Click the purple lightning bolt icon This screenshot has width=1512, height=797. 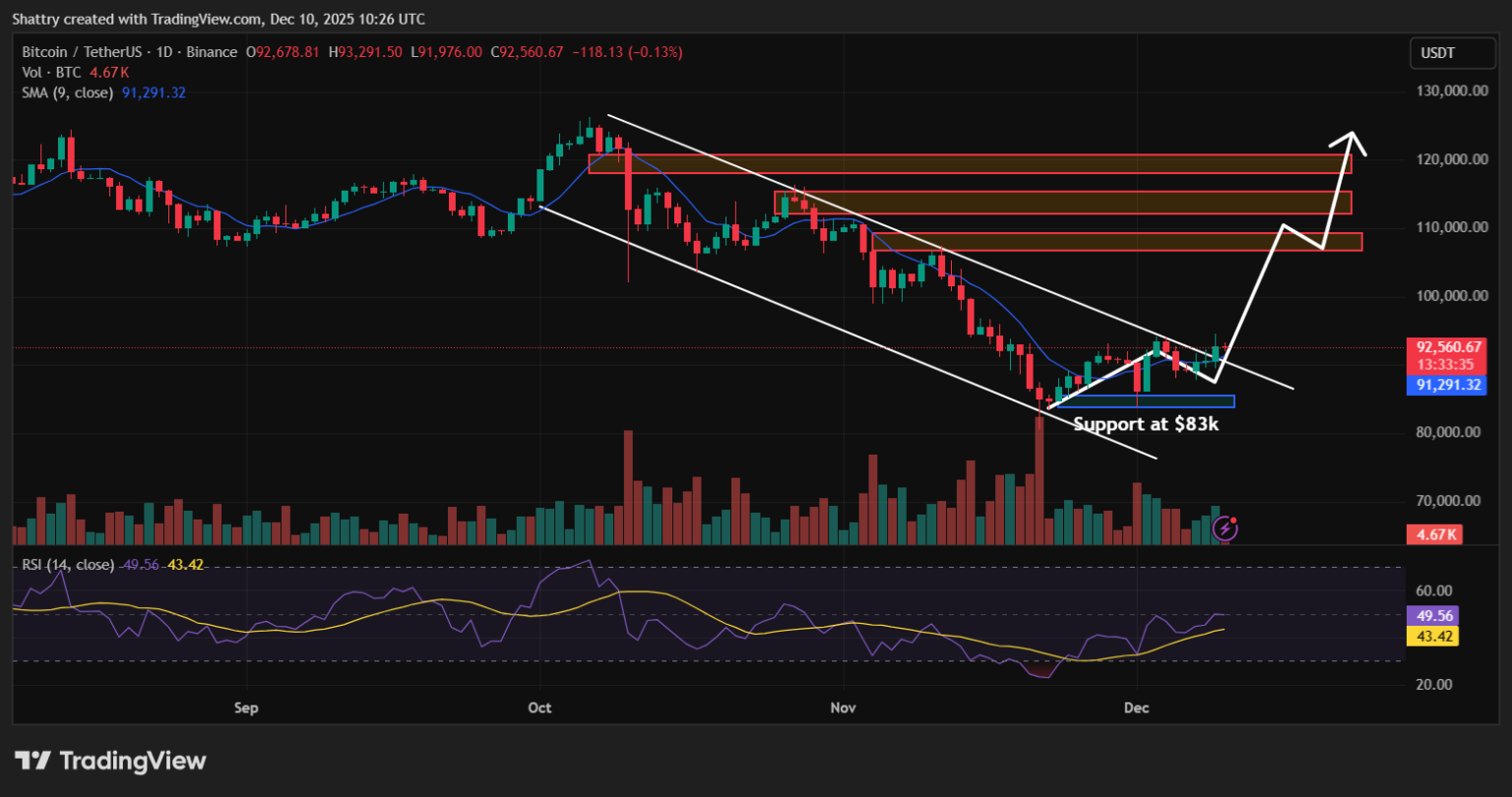click(x=1225, y=528)
